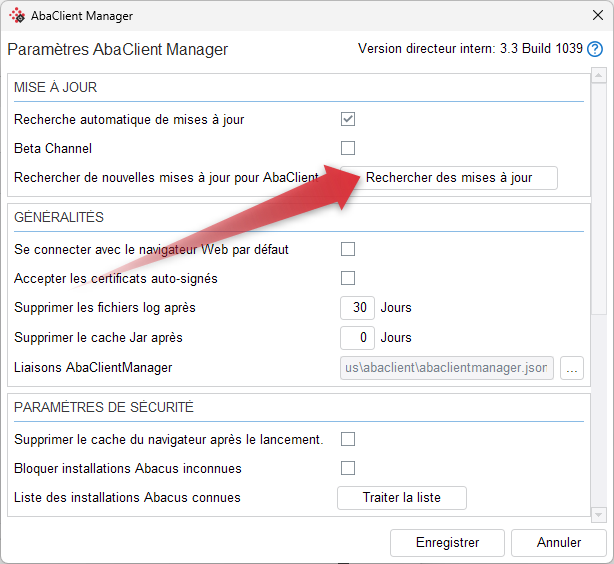
Task: Click 'Liste des installations Abacus connues' label
Action: click(127, 498)
